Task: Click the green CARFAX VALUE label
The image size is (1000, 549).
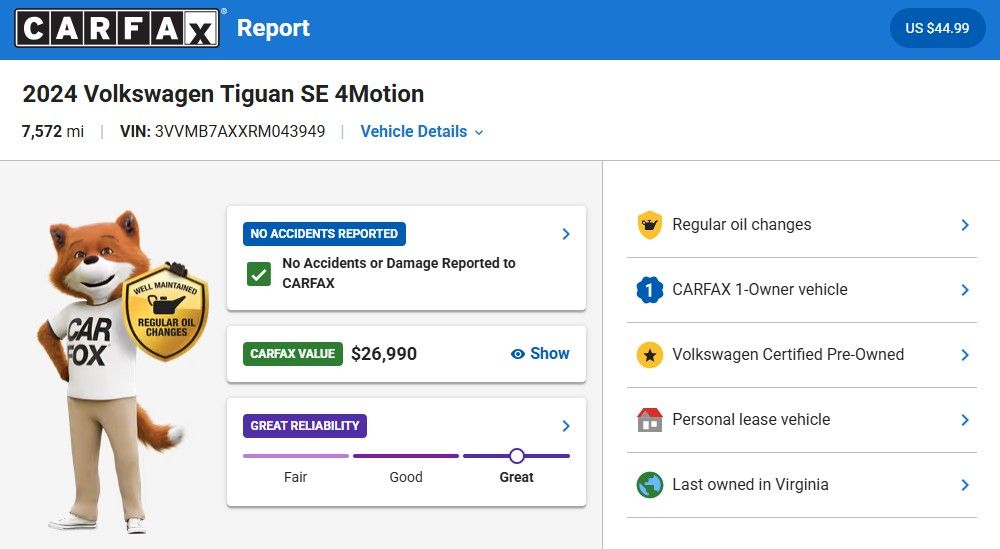Action: click(293, 354)
